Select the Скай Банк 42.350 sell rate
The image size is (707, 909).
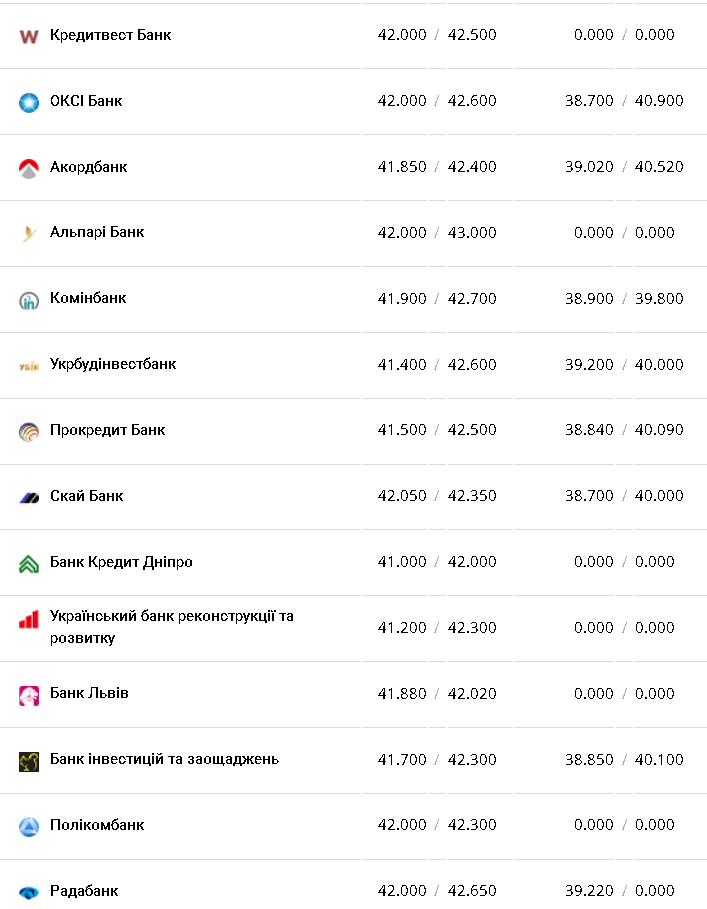(472, 496)
